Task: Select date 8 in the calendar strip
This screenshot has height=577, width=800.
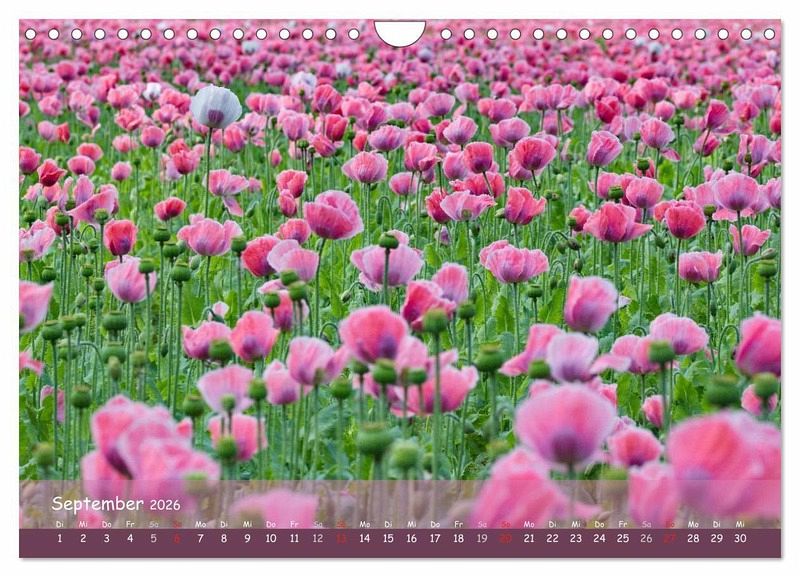Action: click(224, 538)
